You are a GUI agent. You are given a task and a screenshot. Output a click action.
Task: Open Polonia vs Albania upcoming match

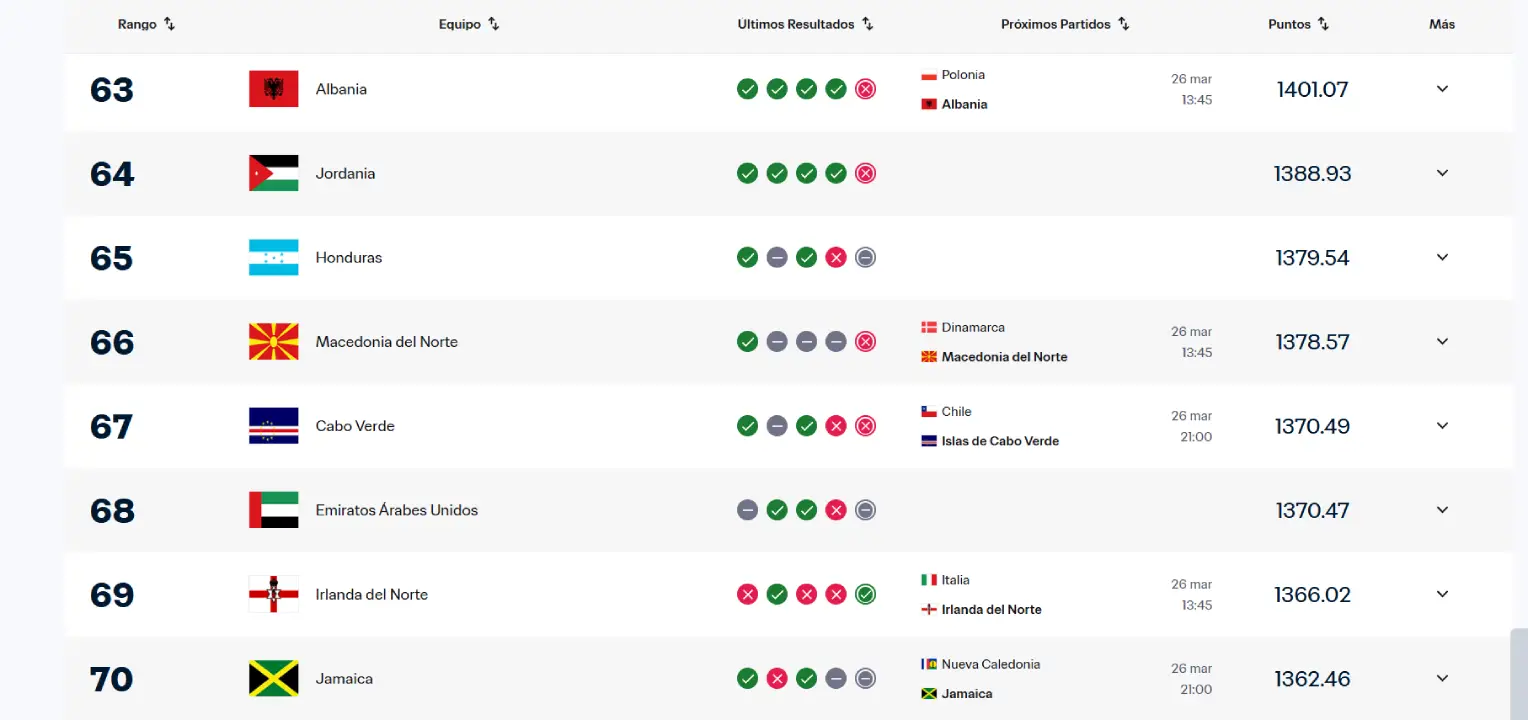coord(1066,89)
